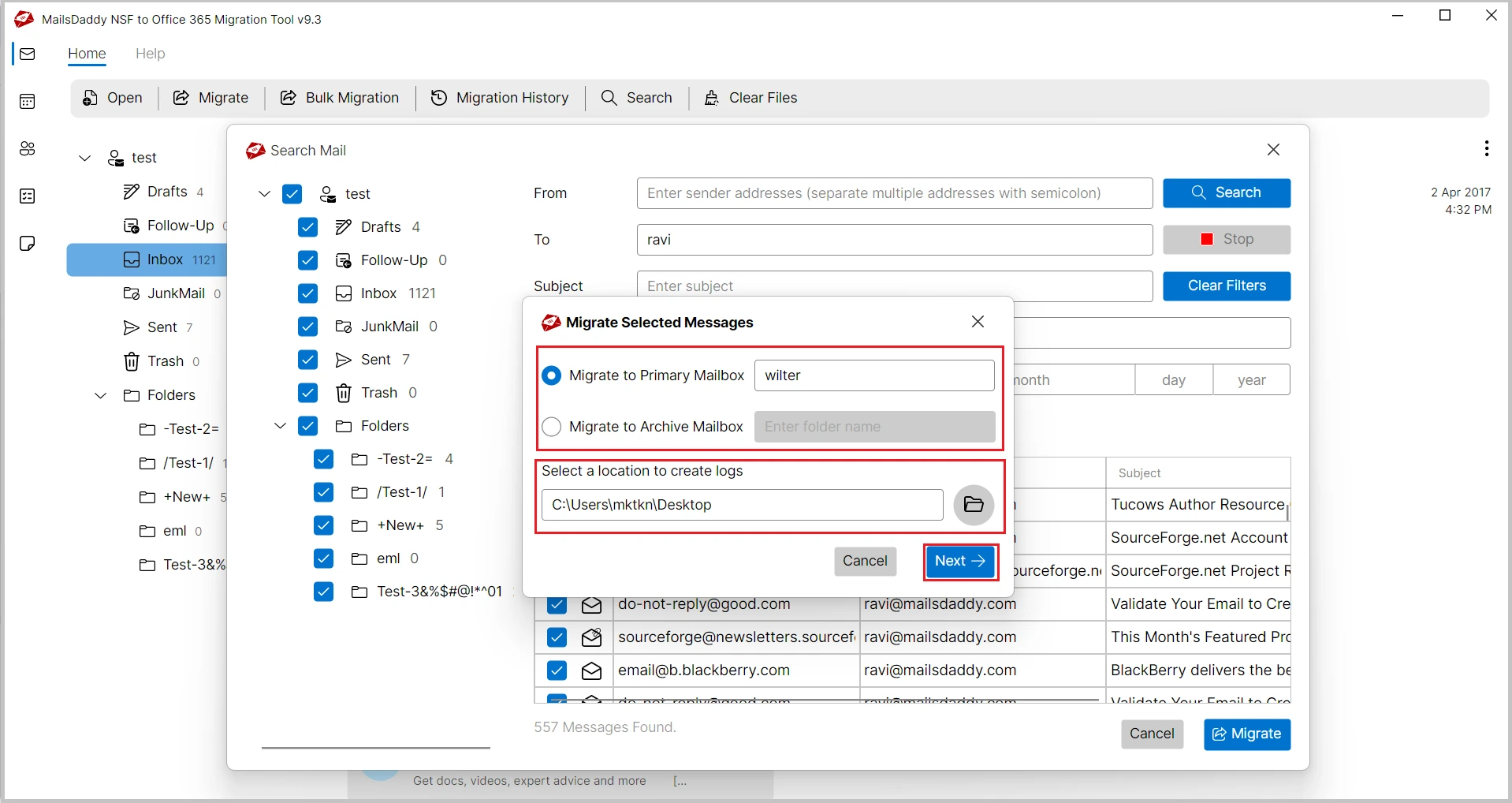Image resolution: width=1512 pixels, height=803 pixels.
Task: Open the contacts icon in left sidebar
Action: pos(28,149)
